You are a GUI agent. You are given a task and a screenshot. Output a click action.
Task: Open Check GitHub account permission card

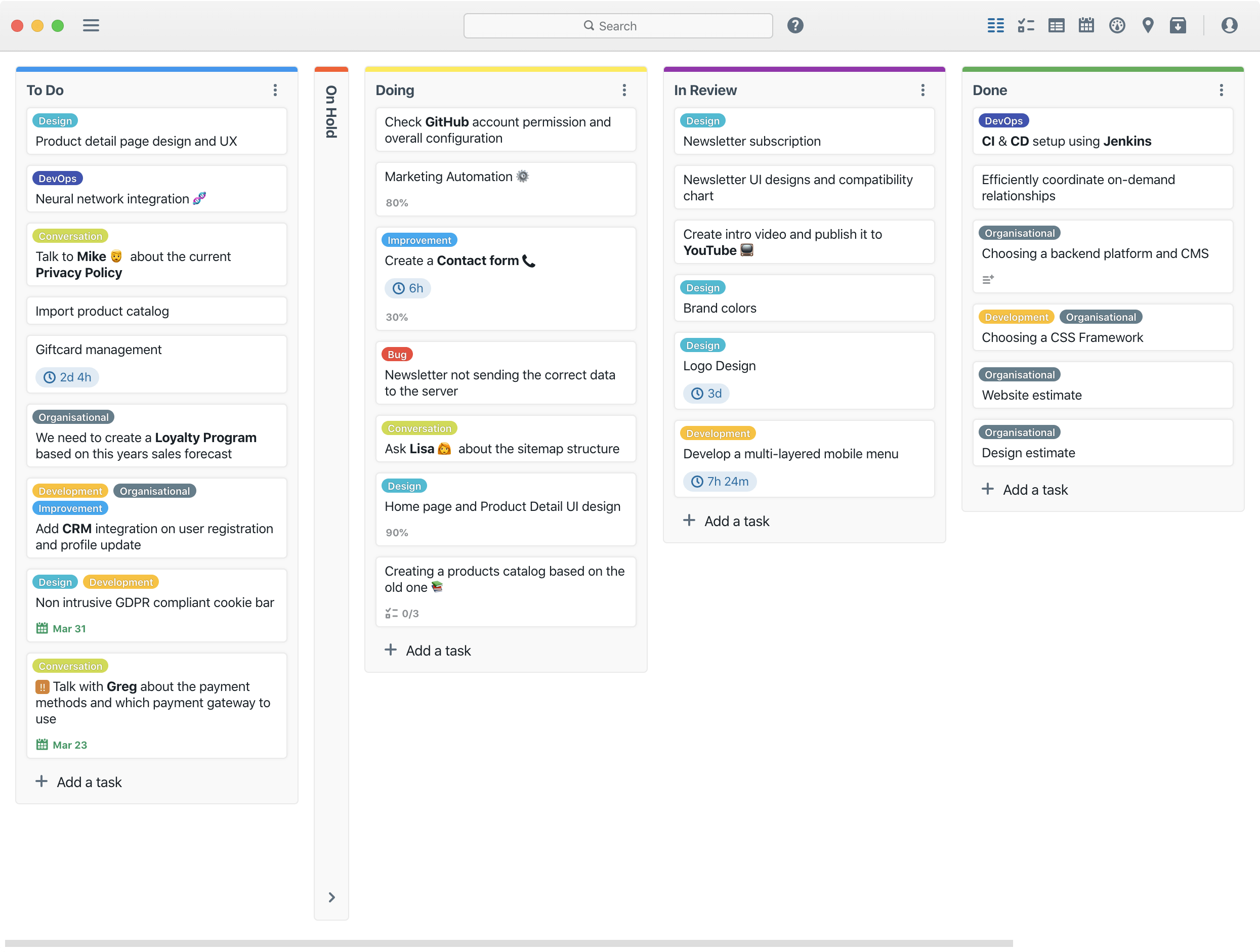pos(506,130)
